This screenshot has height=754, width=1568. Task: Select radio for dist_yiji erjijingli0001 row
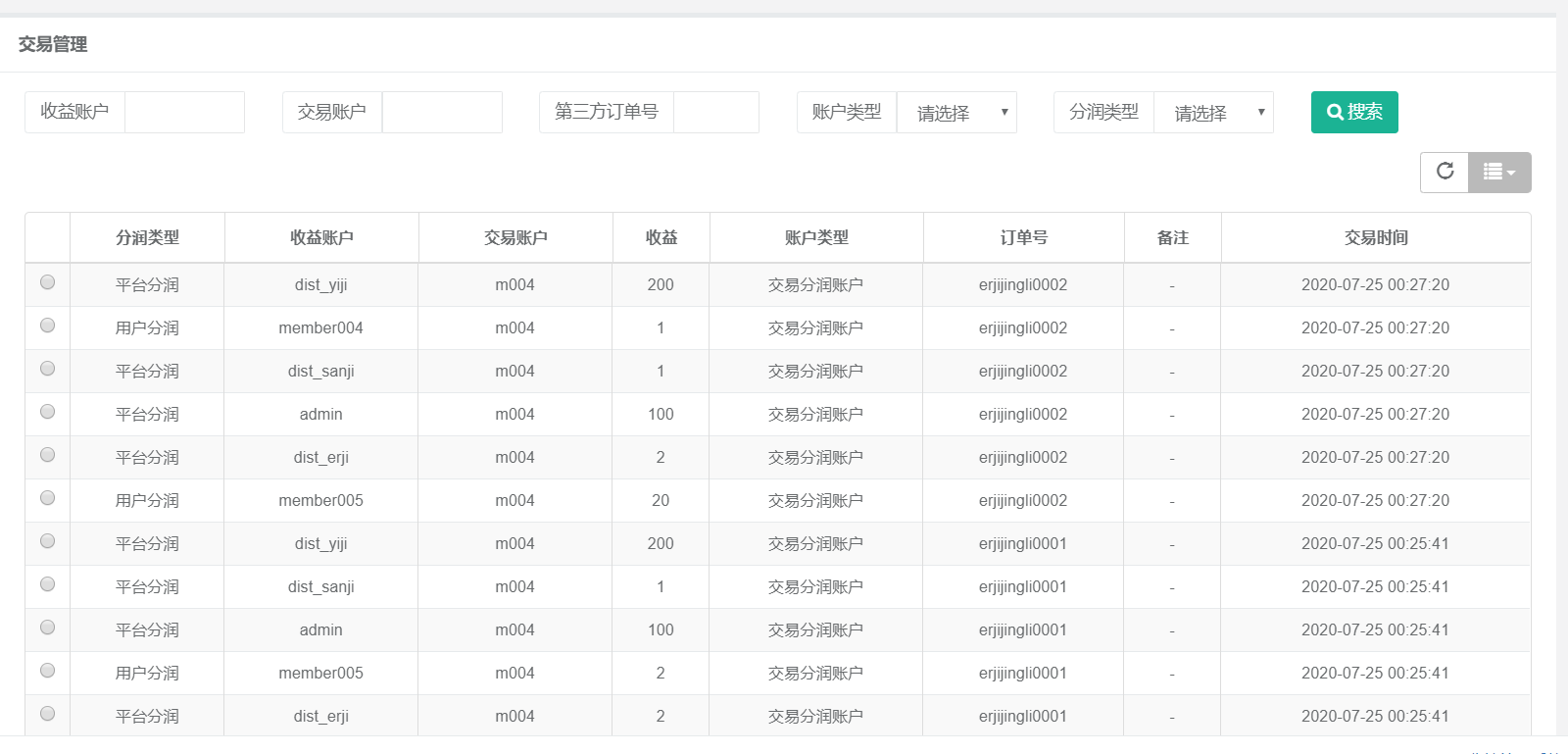[47, 541]
